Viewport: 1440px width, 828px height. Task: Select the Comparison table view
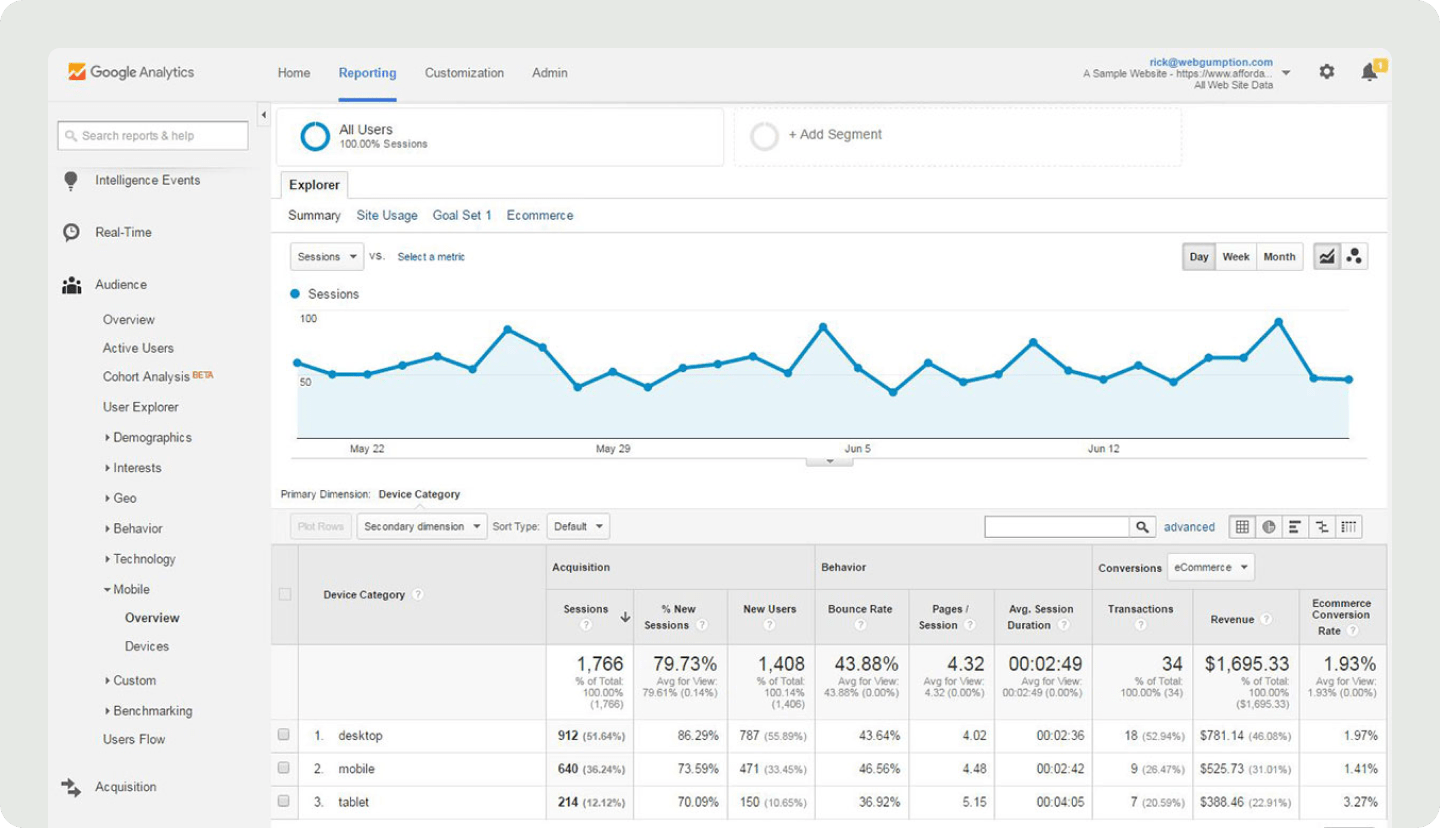tap(1322, 527)
